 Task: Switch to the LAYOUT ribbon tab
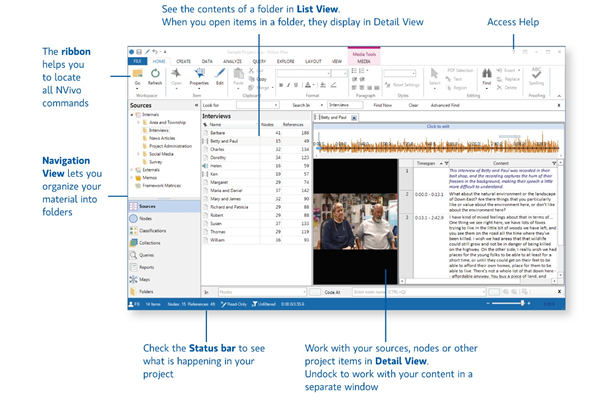[x=313, y=61]
